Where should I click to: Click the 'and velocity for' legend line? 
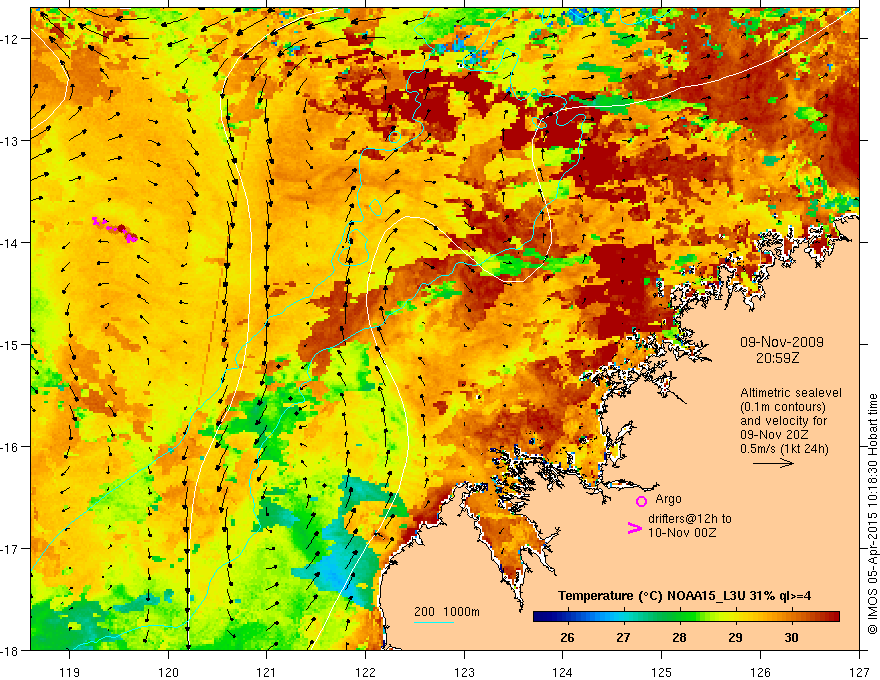(x=783, y=421)
